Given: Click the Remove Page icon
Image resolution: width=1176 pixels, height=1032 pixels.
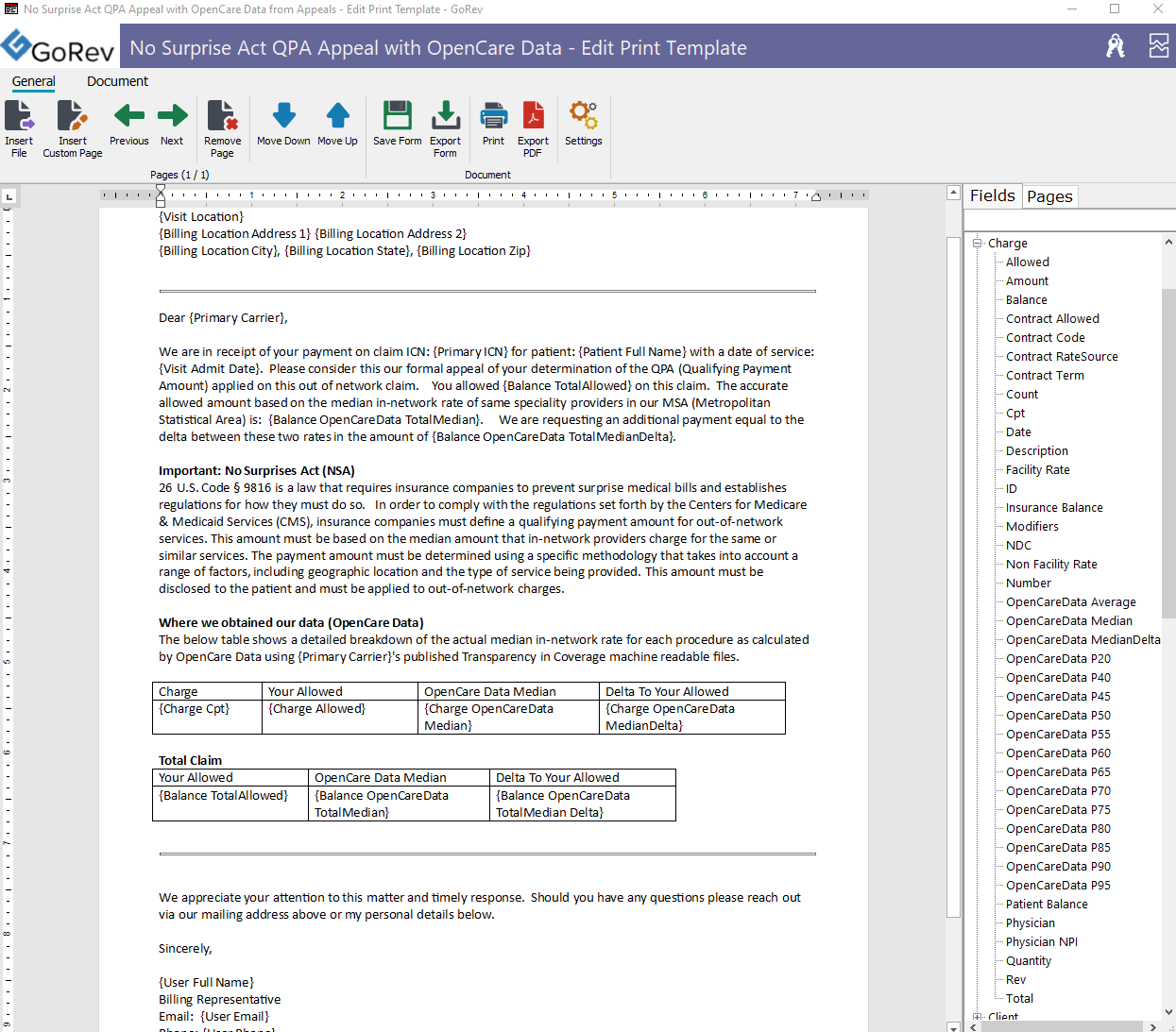Looking at the screenshot, I should coord(222,116).
